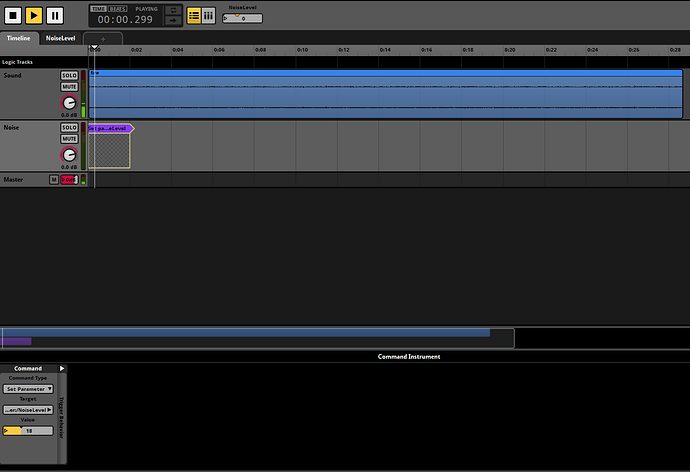Pause playback with the Pause button
This screenshot has width=690, height=472.
55,16
